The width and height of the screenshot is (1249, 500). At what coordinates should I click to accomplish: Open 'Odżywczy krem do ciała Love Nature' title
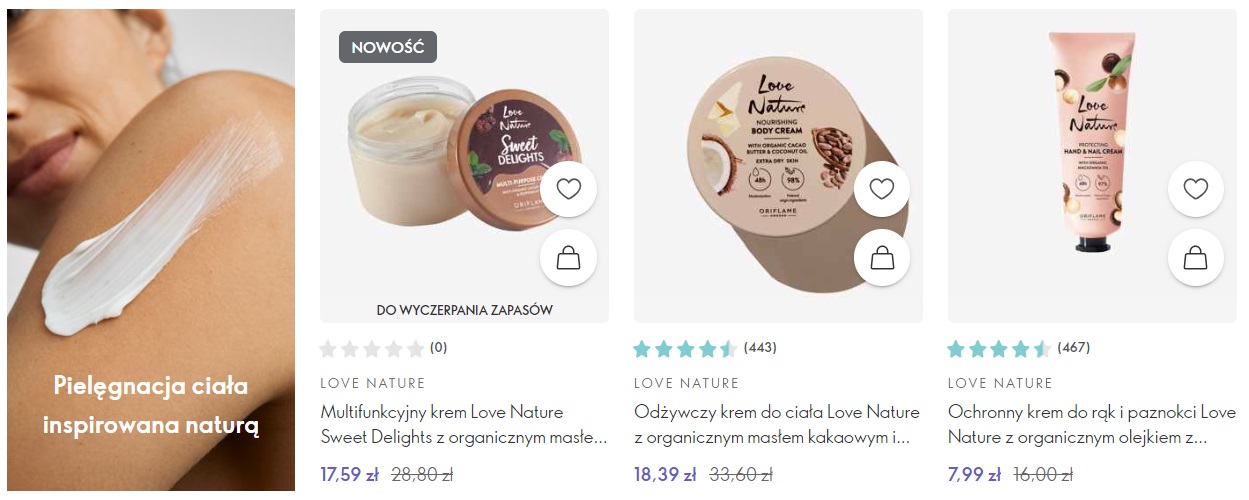[777, 424]
